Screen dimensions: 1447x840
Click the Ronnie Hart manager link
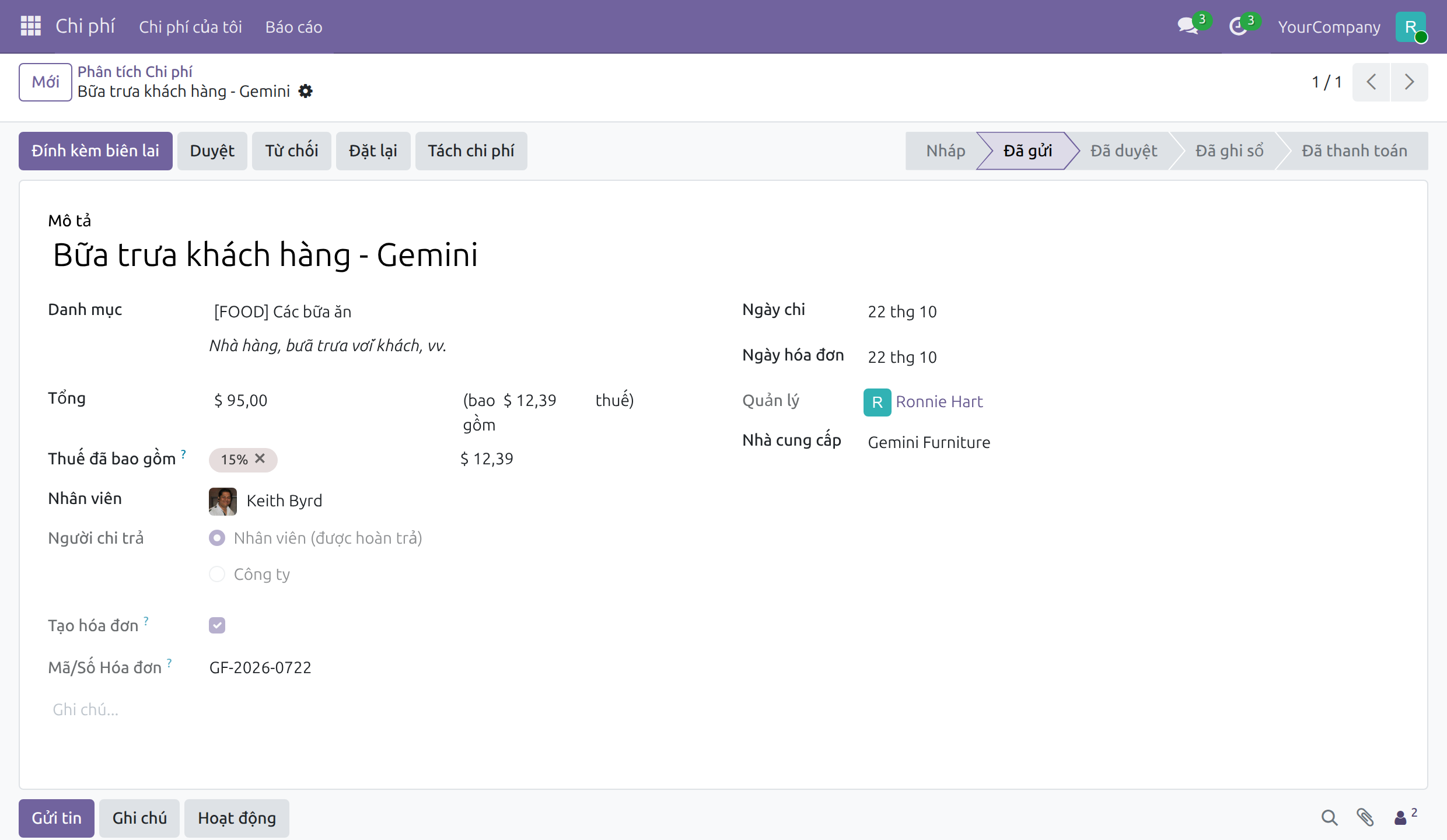(939, 401)
